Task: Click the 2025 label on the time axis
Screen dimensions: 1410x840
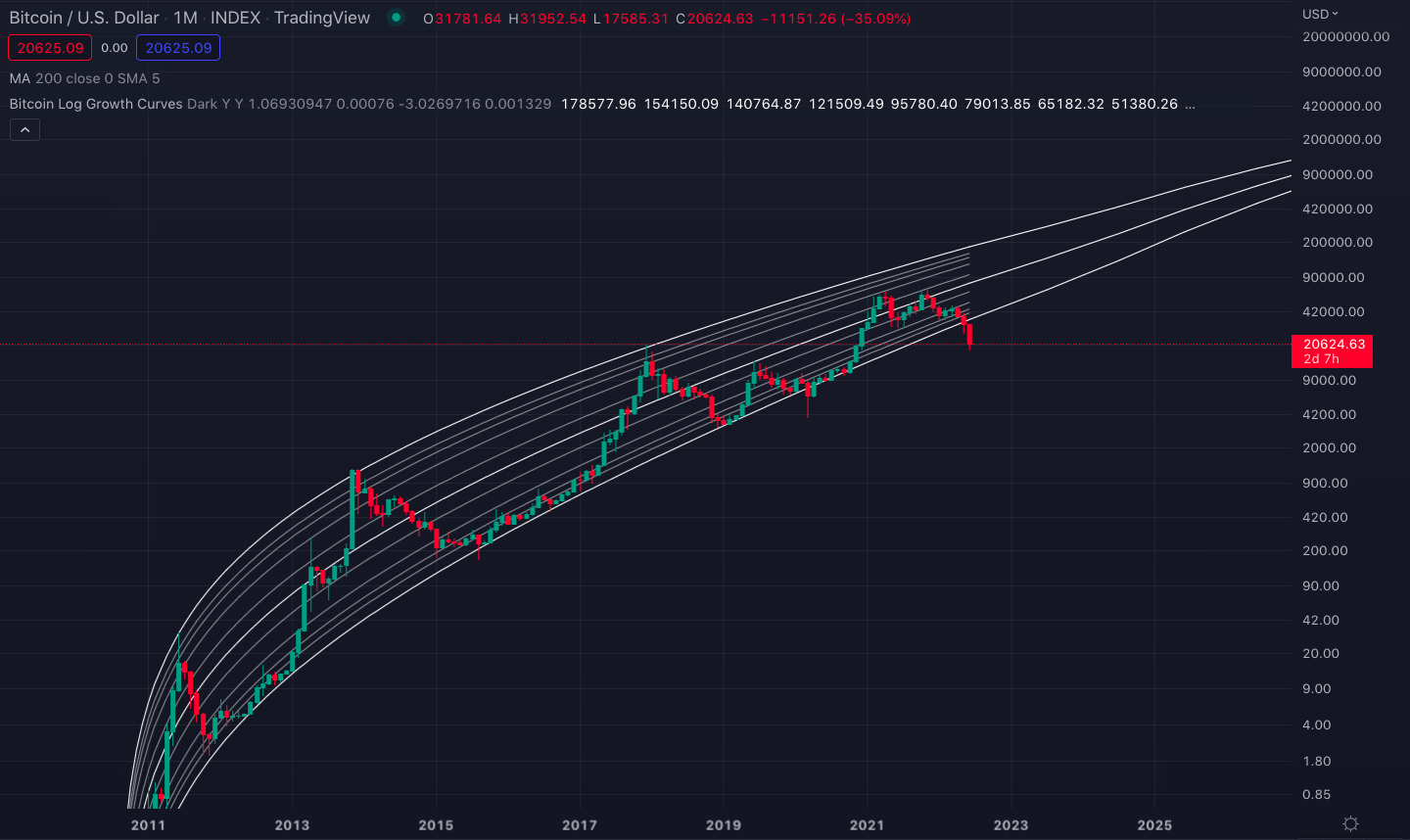Action: coord(1154,825)
